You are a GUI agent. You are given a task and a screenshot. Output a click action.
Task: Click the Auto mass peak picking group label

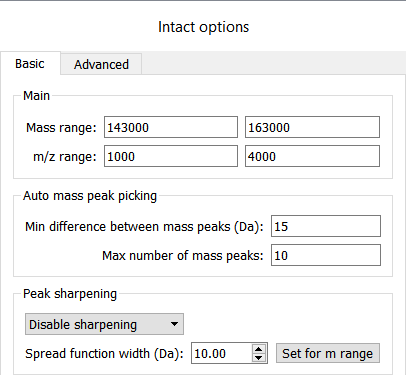90,196
